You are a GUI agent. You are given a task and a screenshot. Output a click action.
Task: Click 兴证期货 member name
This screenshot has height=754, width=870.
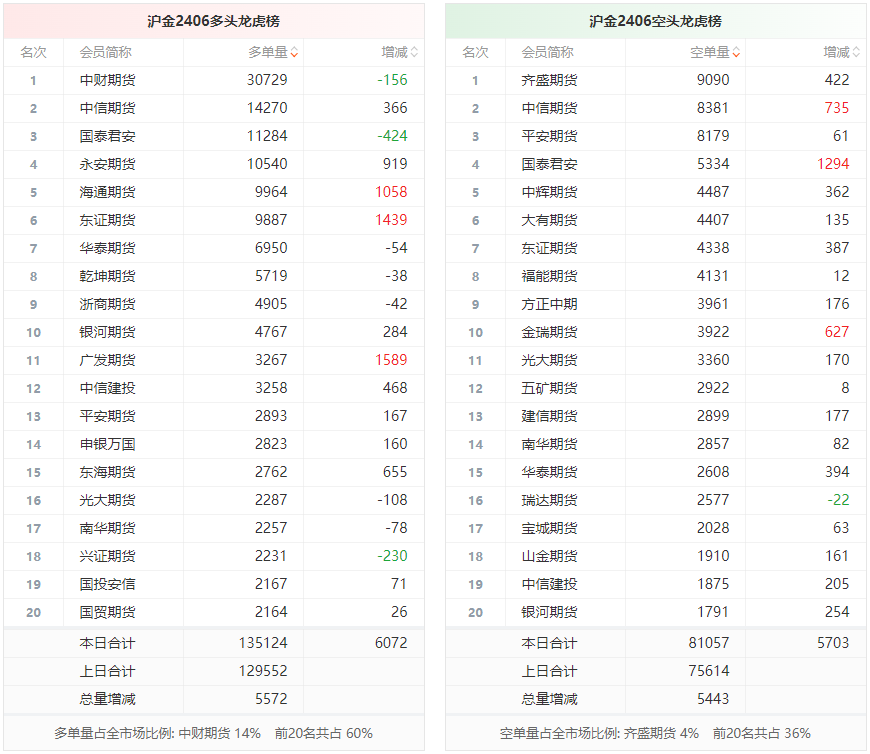[x=107, y=556]
